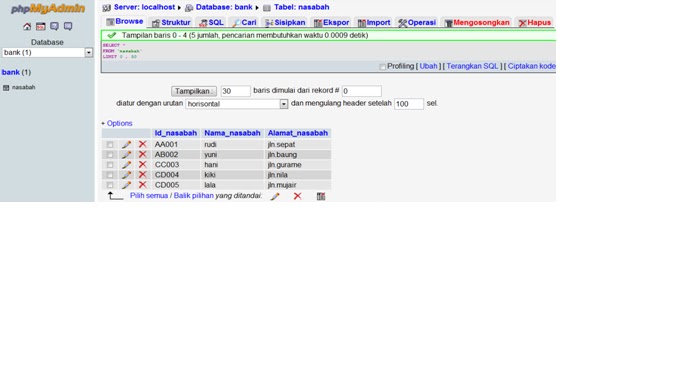Delete selected rows X icon below table

pyautogui.click(x=298, y=196)
